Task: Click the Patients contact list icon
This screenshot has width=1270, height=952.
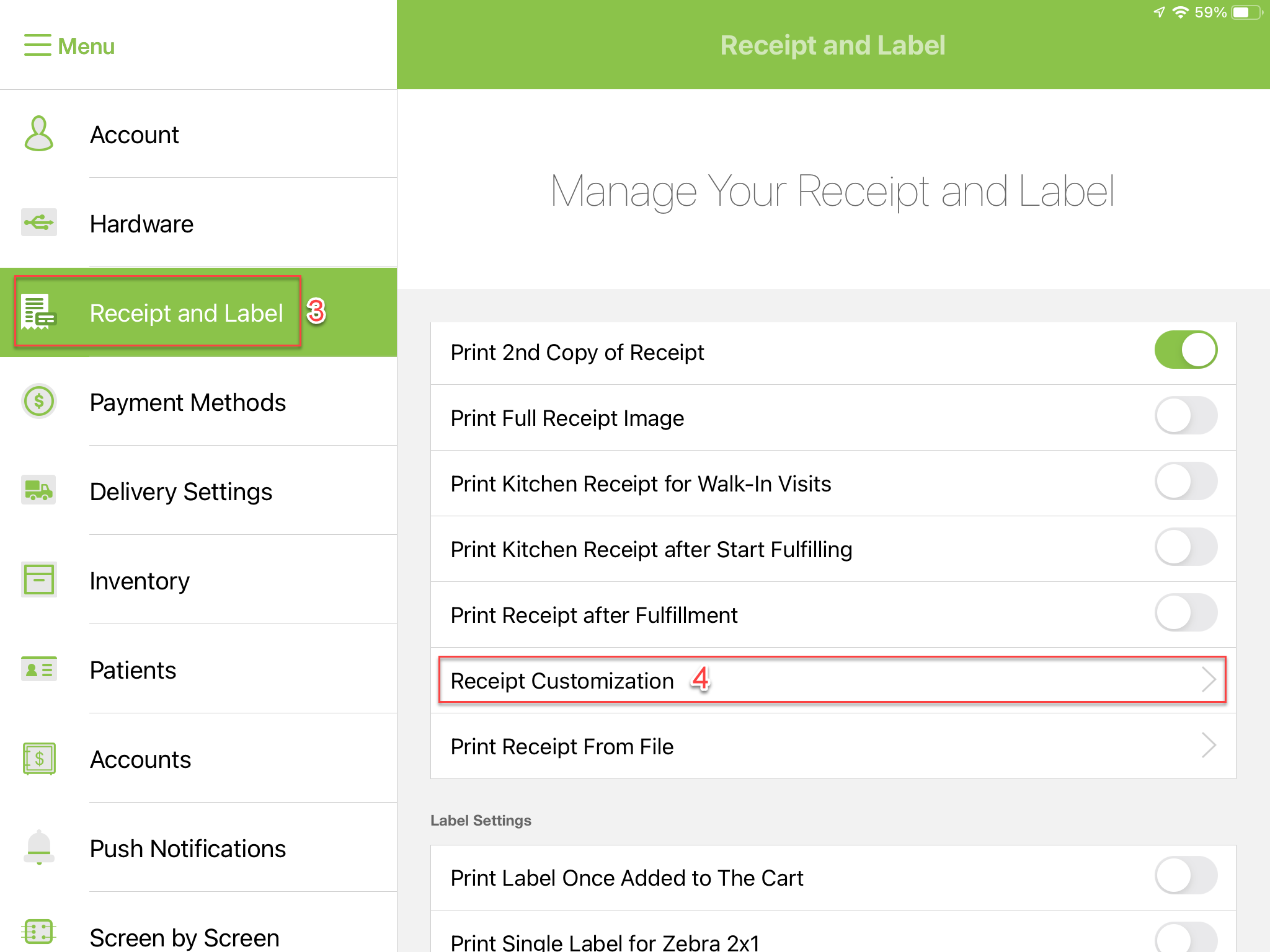Action: [x=38, y=669]
